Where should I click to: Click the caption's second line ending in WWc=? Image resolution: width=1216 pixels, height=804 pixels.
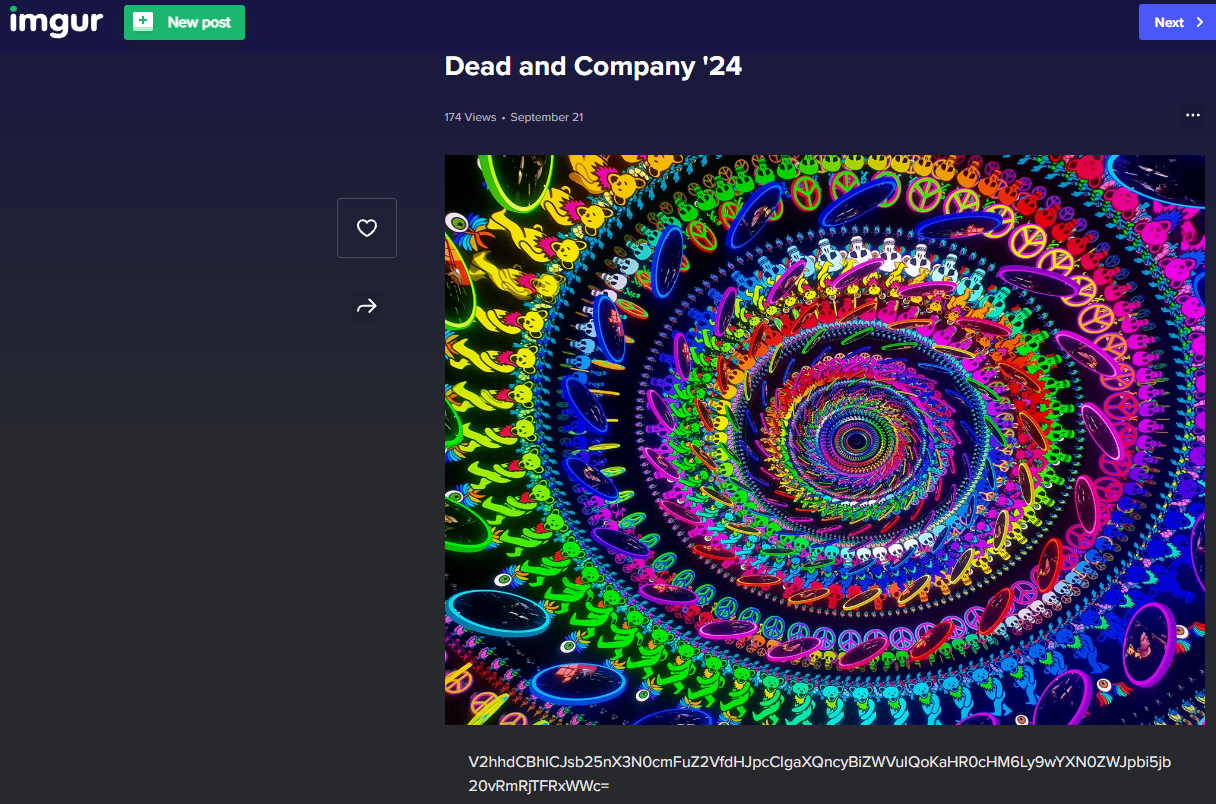click(538, 786)
